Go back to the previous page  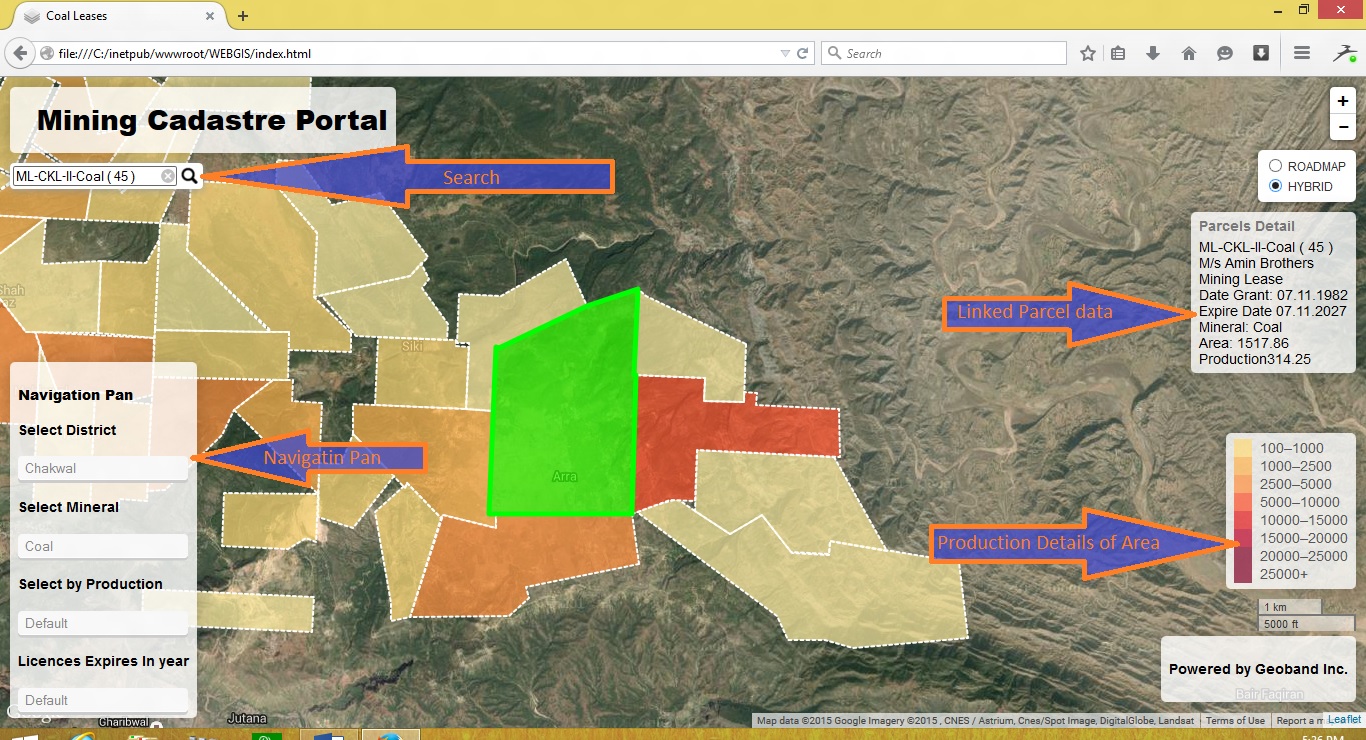coord(20,53)
